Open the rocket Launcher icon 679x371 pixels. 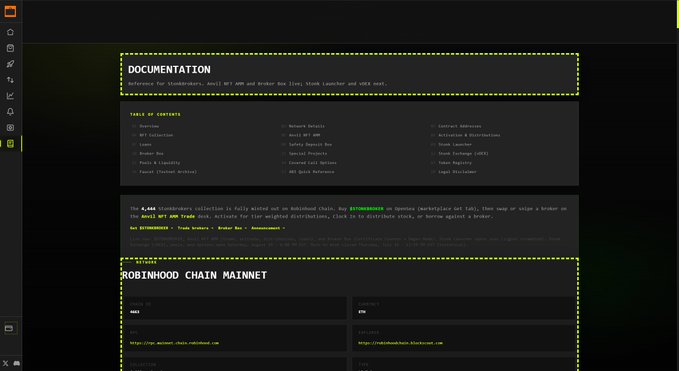coord(10,64)
